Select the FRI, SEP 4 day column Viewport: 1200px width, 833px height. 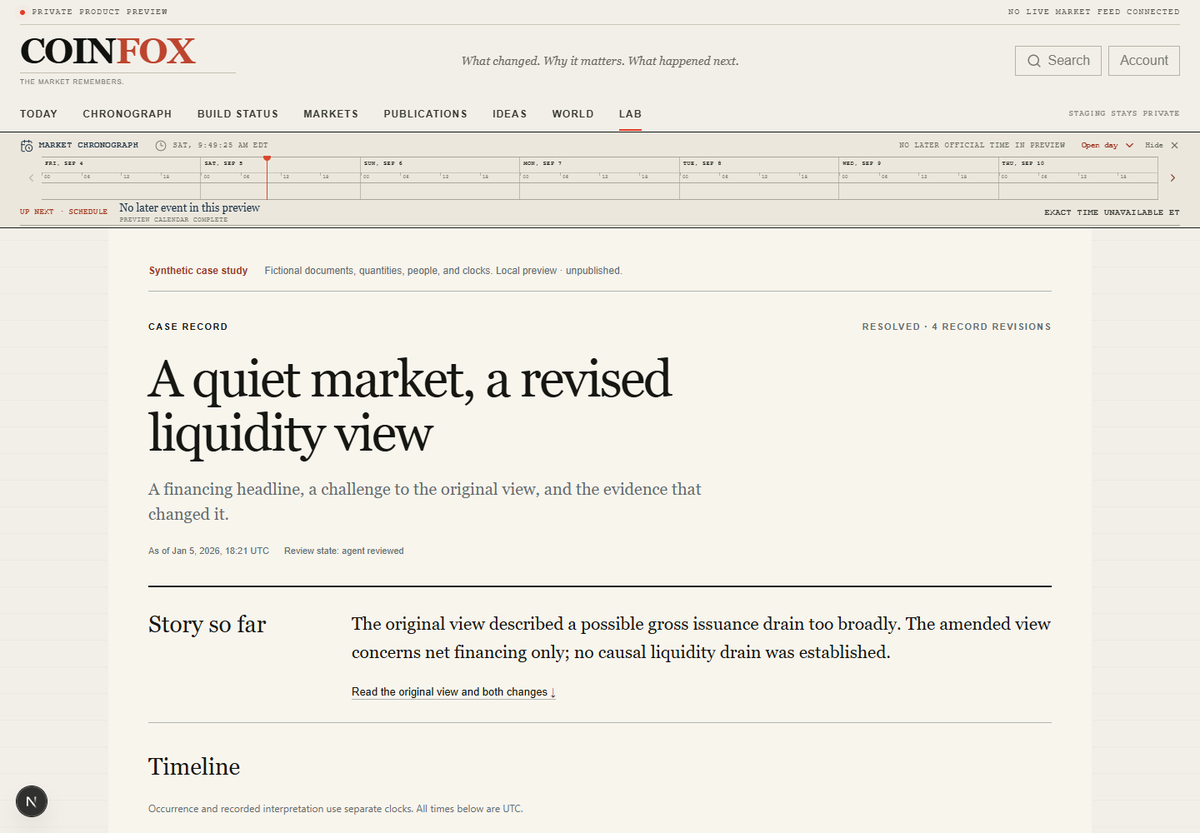[120, 178]
